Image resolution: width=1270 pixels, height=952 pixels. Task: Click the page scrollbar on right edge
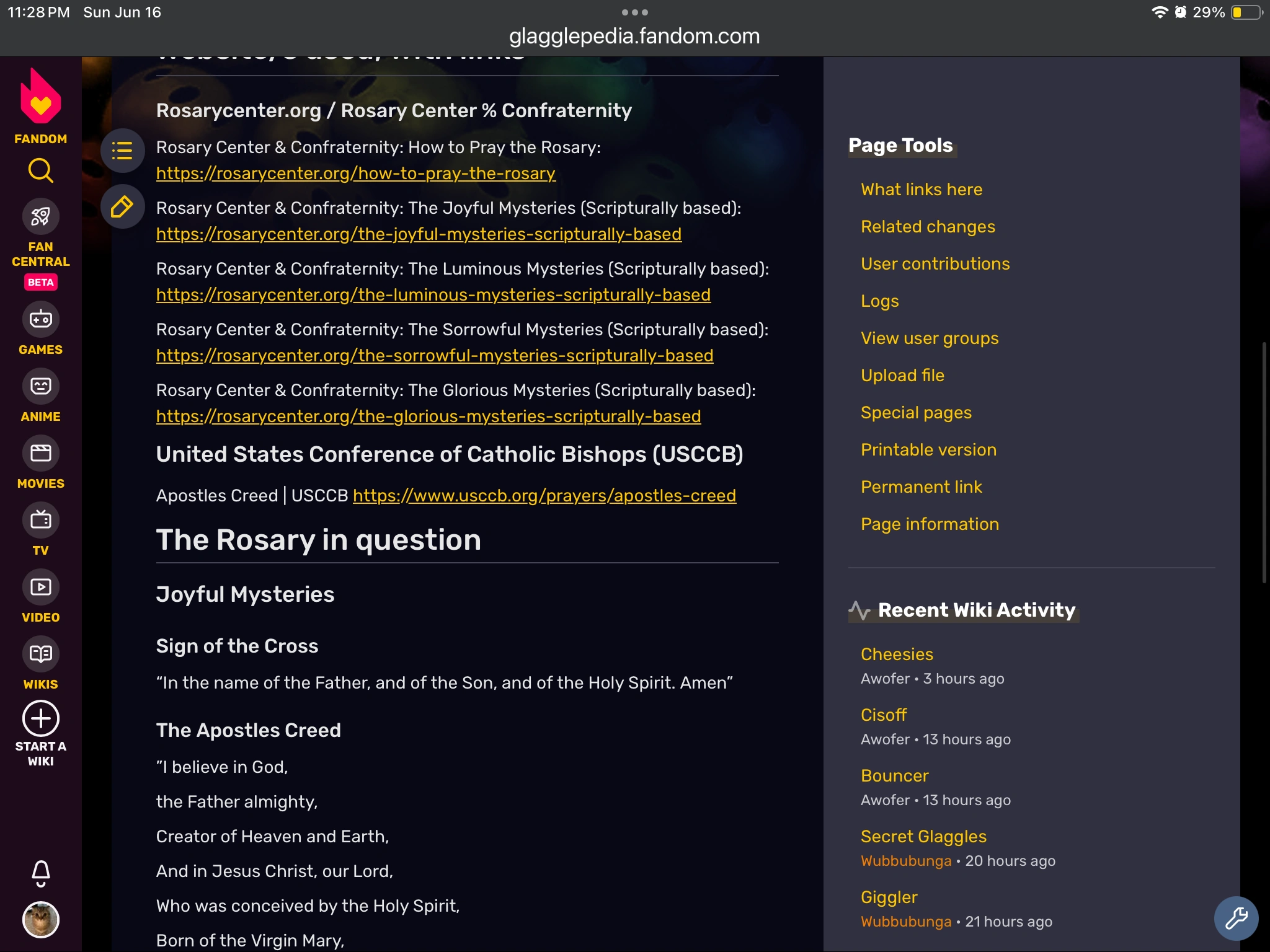(1264, 462)
